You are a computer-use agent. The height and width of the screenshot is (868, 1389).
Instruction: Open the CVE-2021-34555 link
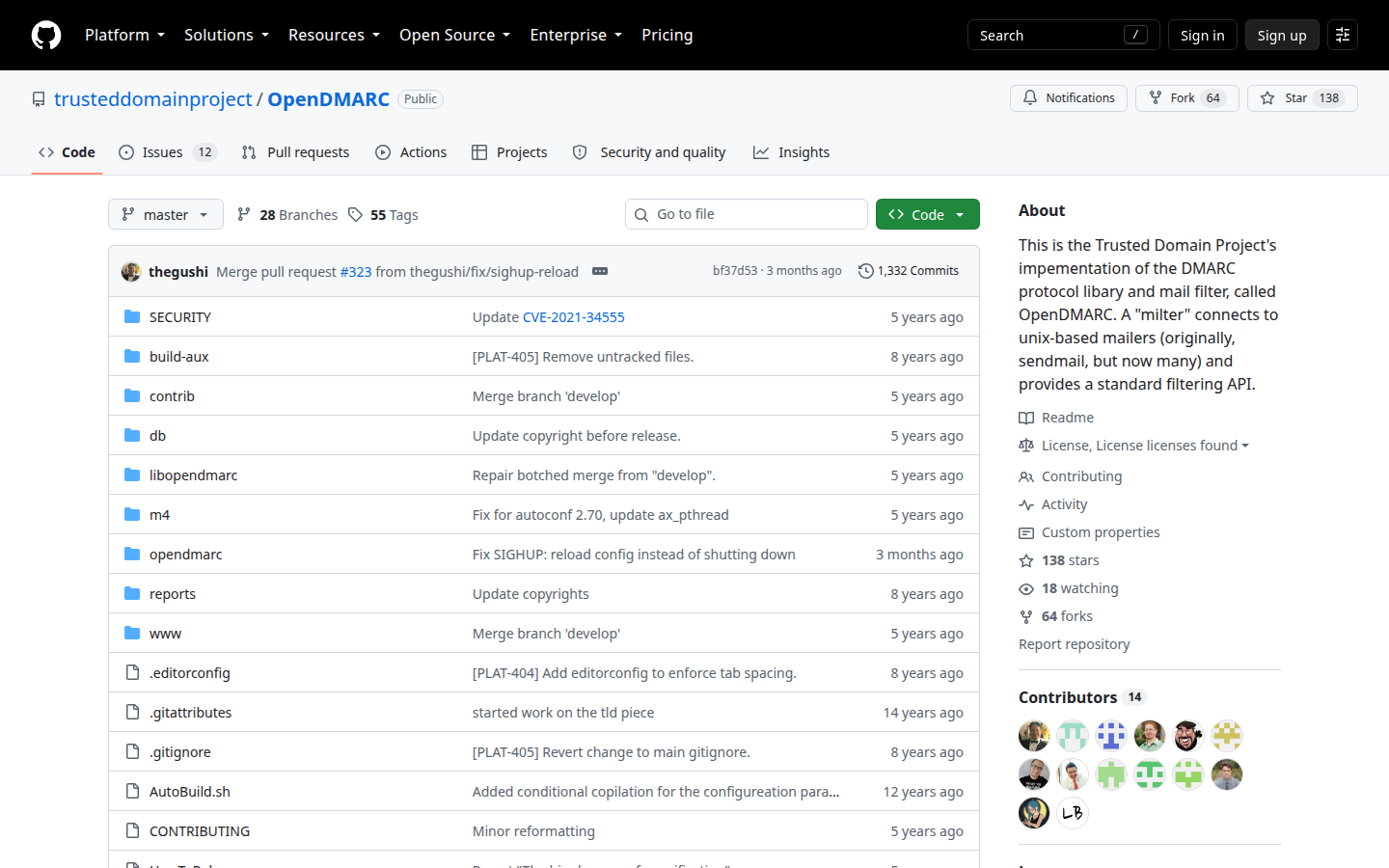pos(574,317)
